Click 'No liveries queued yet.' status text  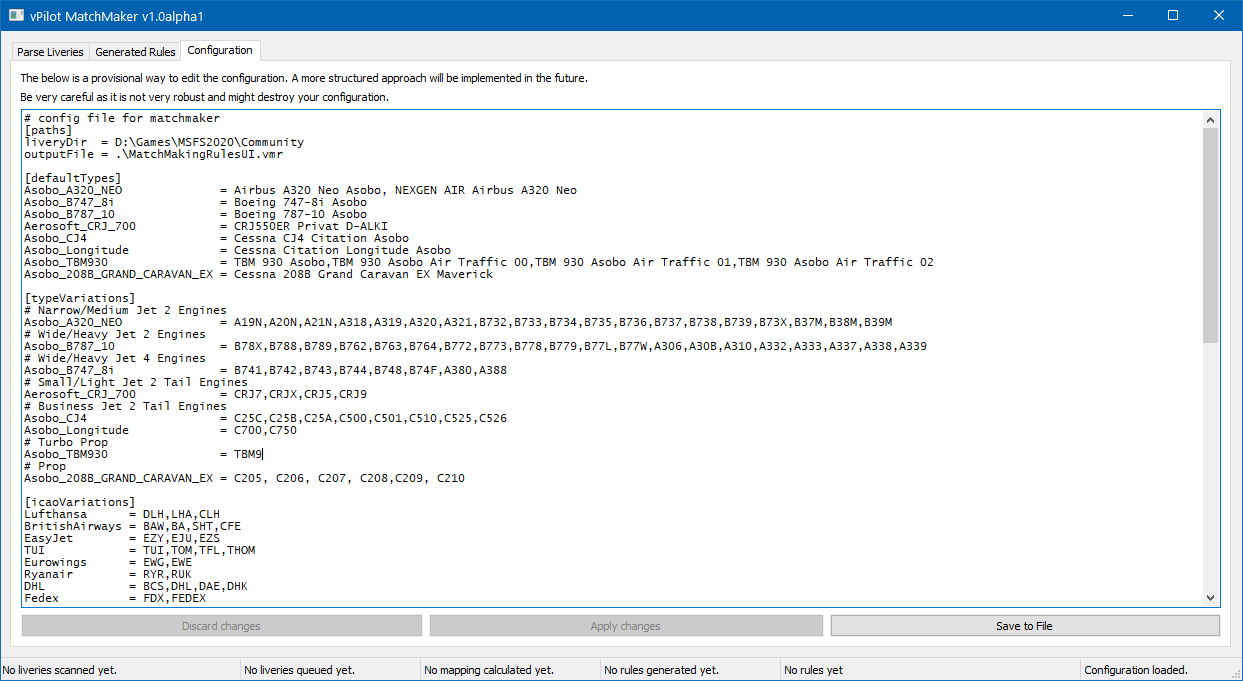300,670
